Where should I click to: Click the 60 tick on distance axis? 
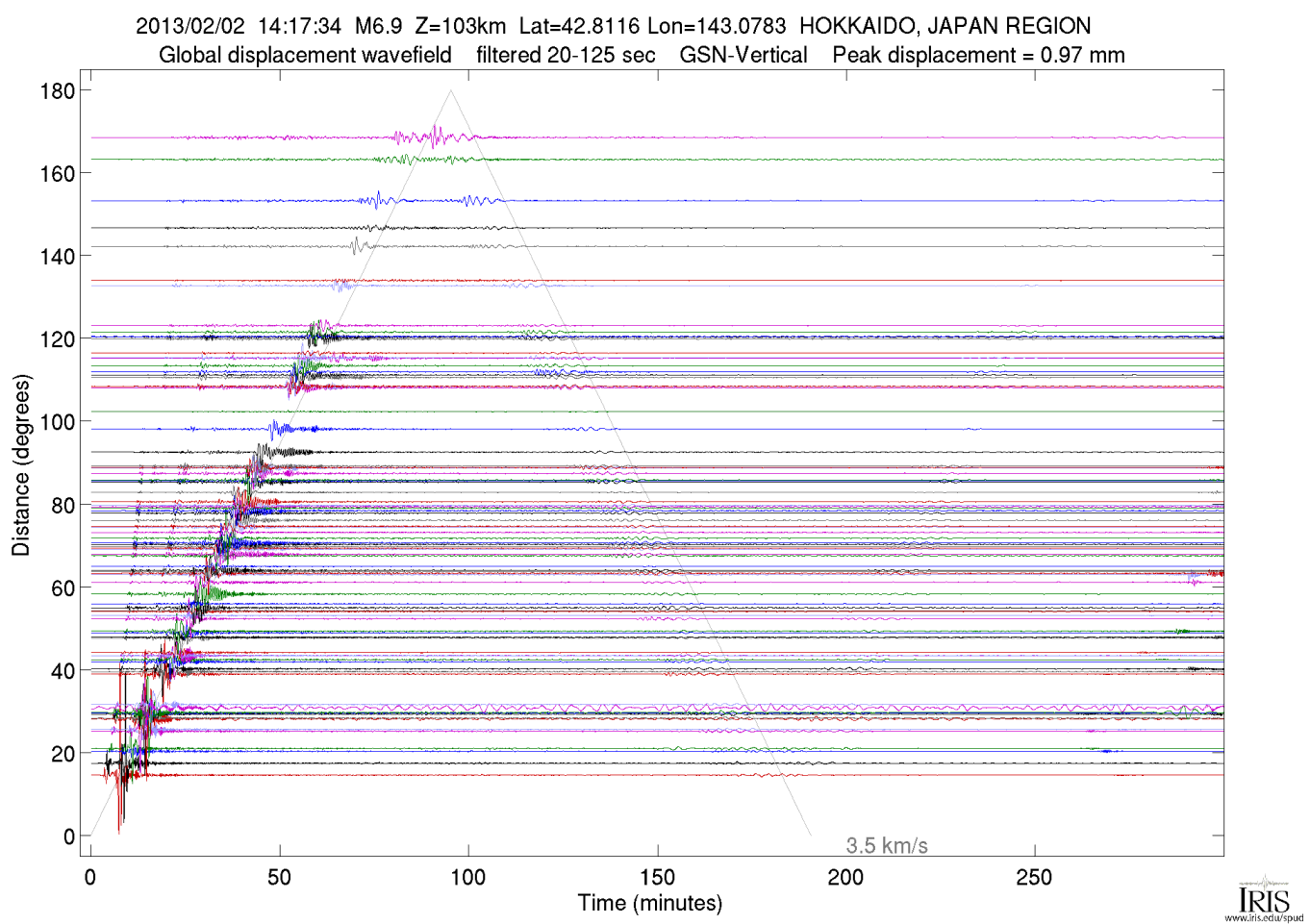click(x=63, y=588)
